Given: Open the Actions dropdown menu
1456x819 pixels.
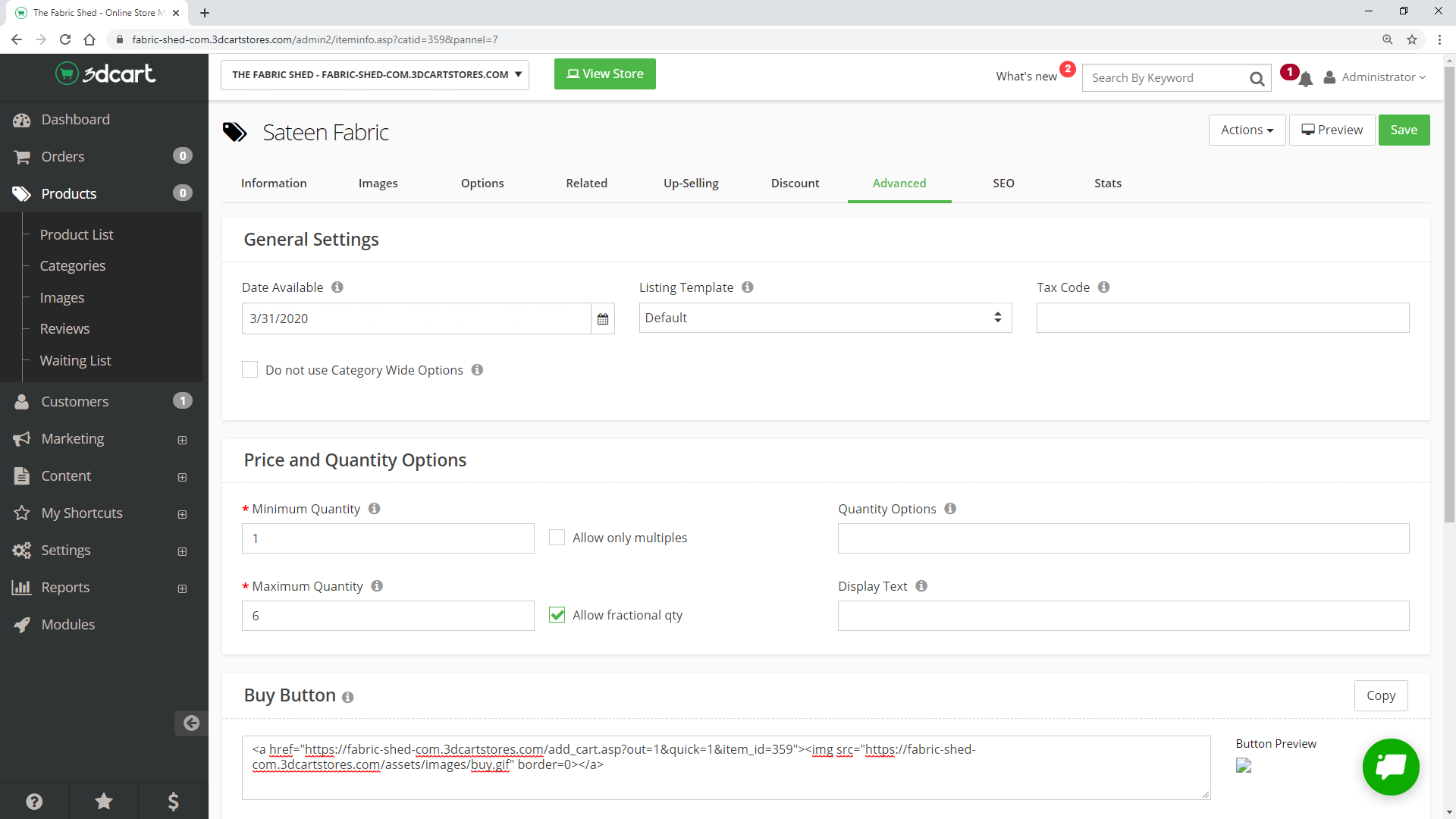Looking at the screenshot, I should click(1247, 130).
